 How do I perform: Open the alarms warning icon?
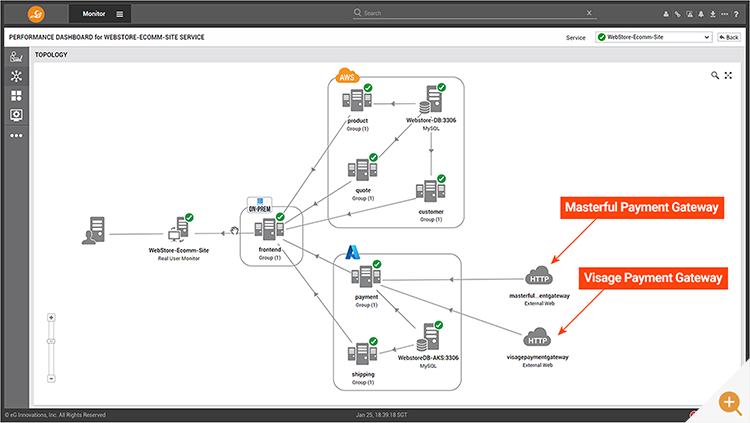[689, 14]
